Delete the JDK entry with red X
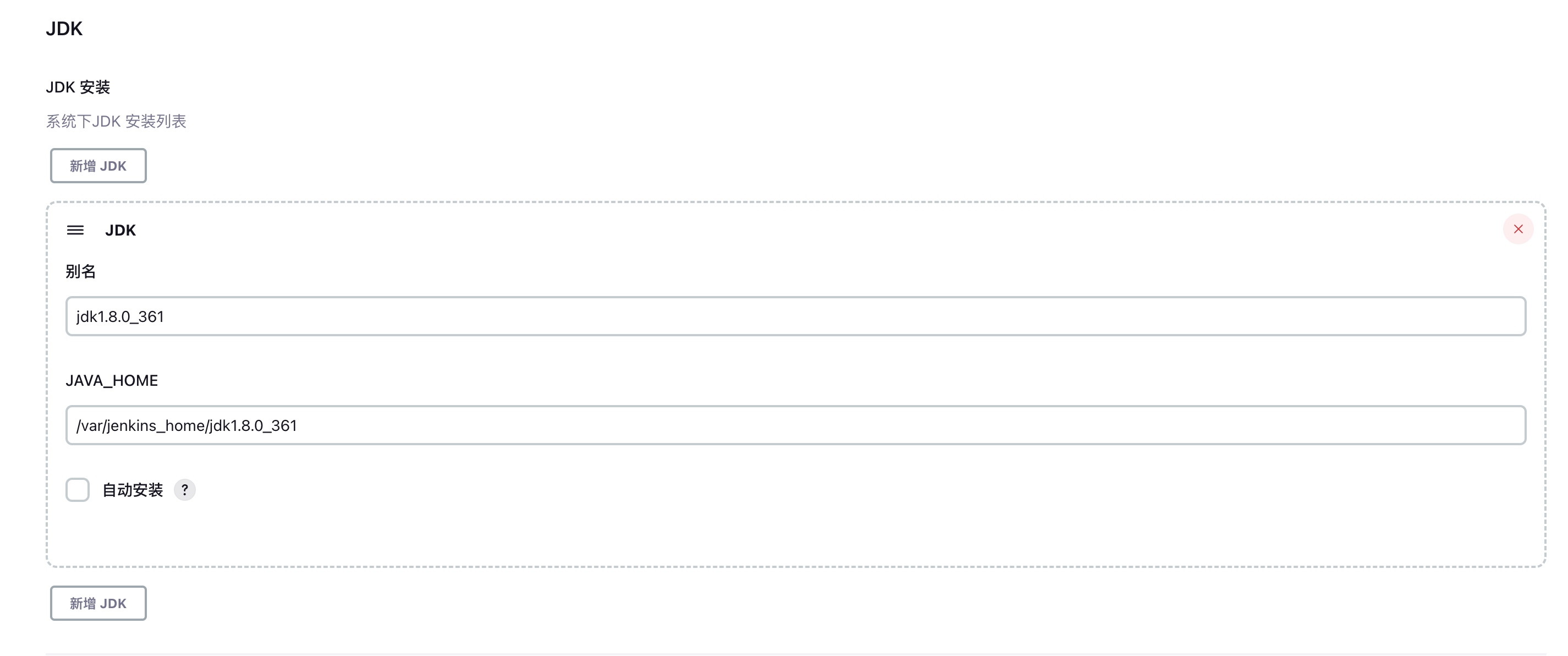This screenshot has width=1568, height=656. coord(1518,229)
